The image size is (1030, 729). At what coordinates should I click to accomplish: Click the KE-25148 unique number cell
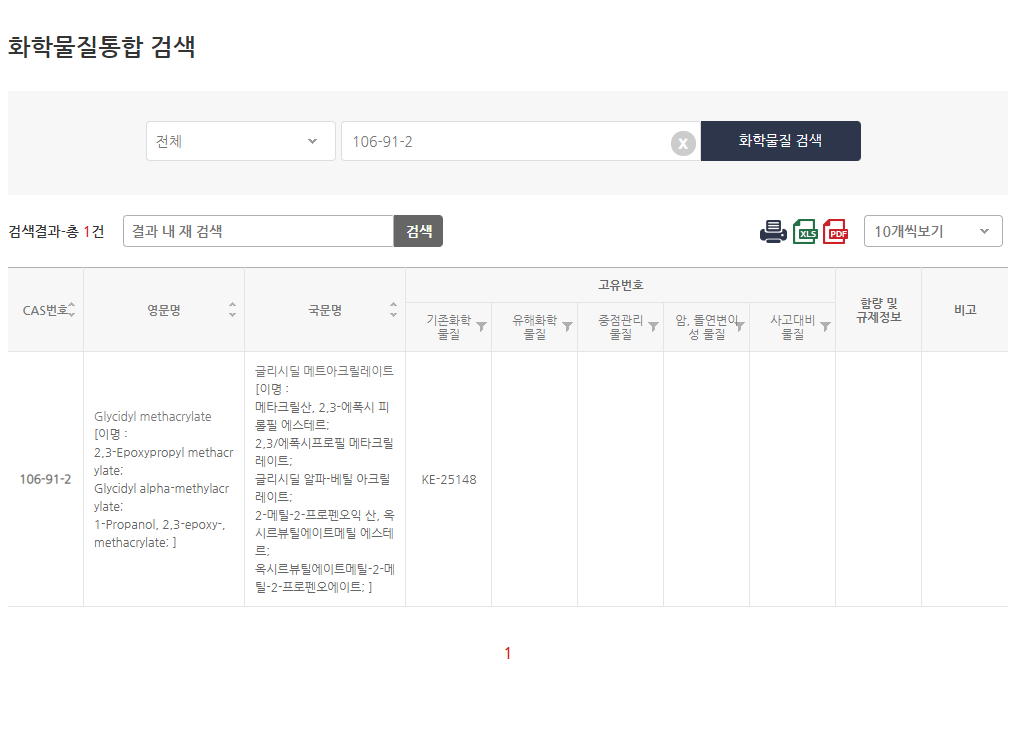point(449,479)
